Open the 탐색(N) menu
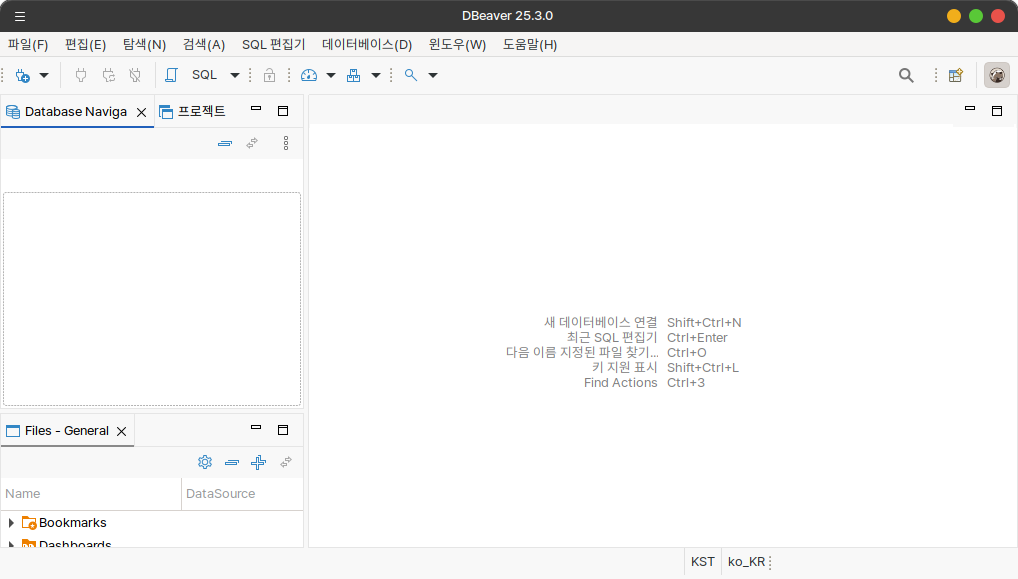The height and width of the screenshot is (579, 1018). coord(144,45)
